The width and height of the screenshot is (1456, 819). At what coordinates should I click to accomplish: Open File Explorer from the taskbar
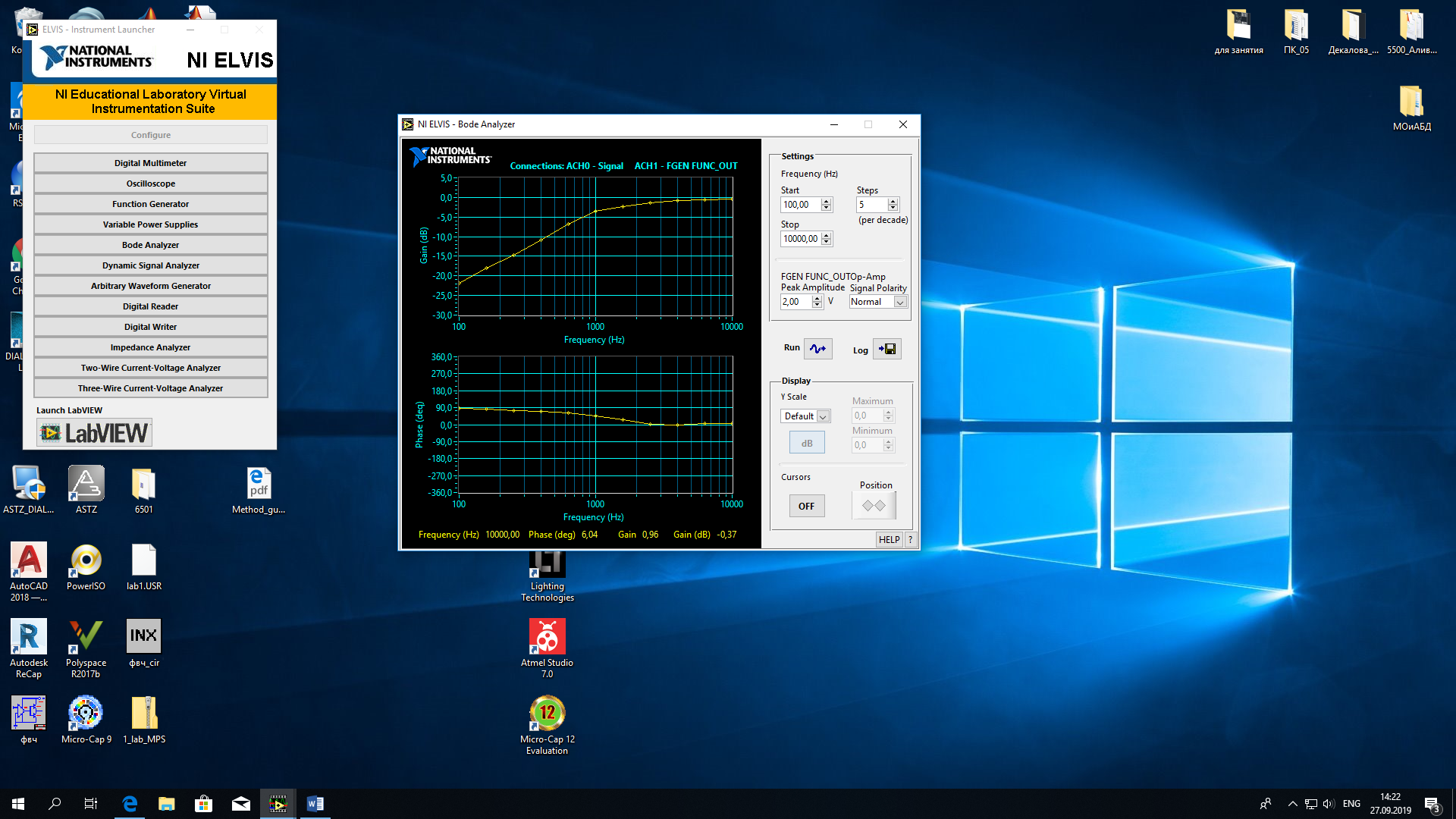pyautogui.click(x=166, y=804)
